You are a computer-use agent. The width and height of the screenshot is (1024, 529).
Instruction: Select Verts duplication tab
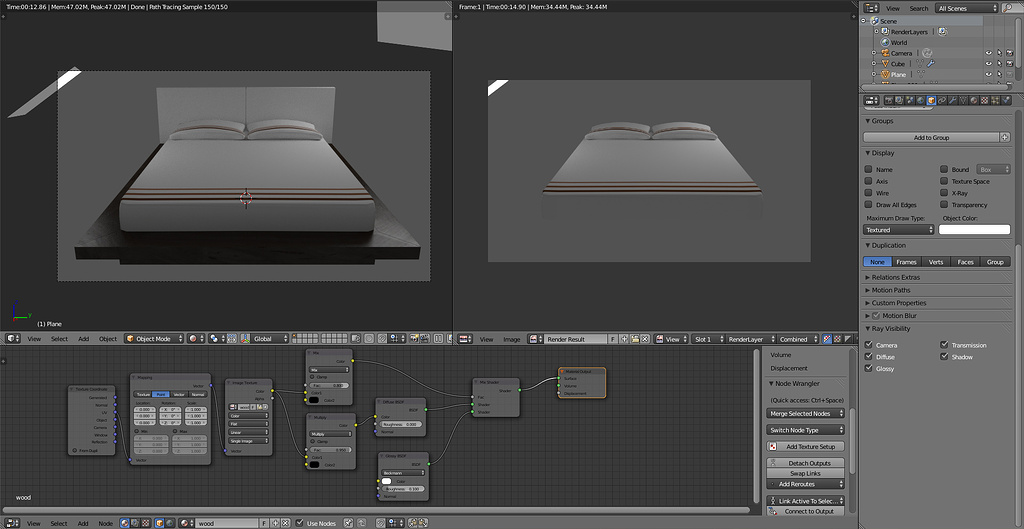pos(936,262)
